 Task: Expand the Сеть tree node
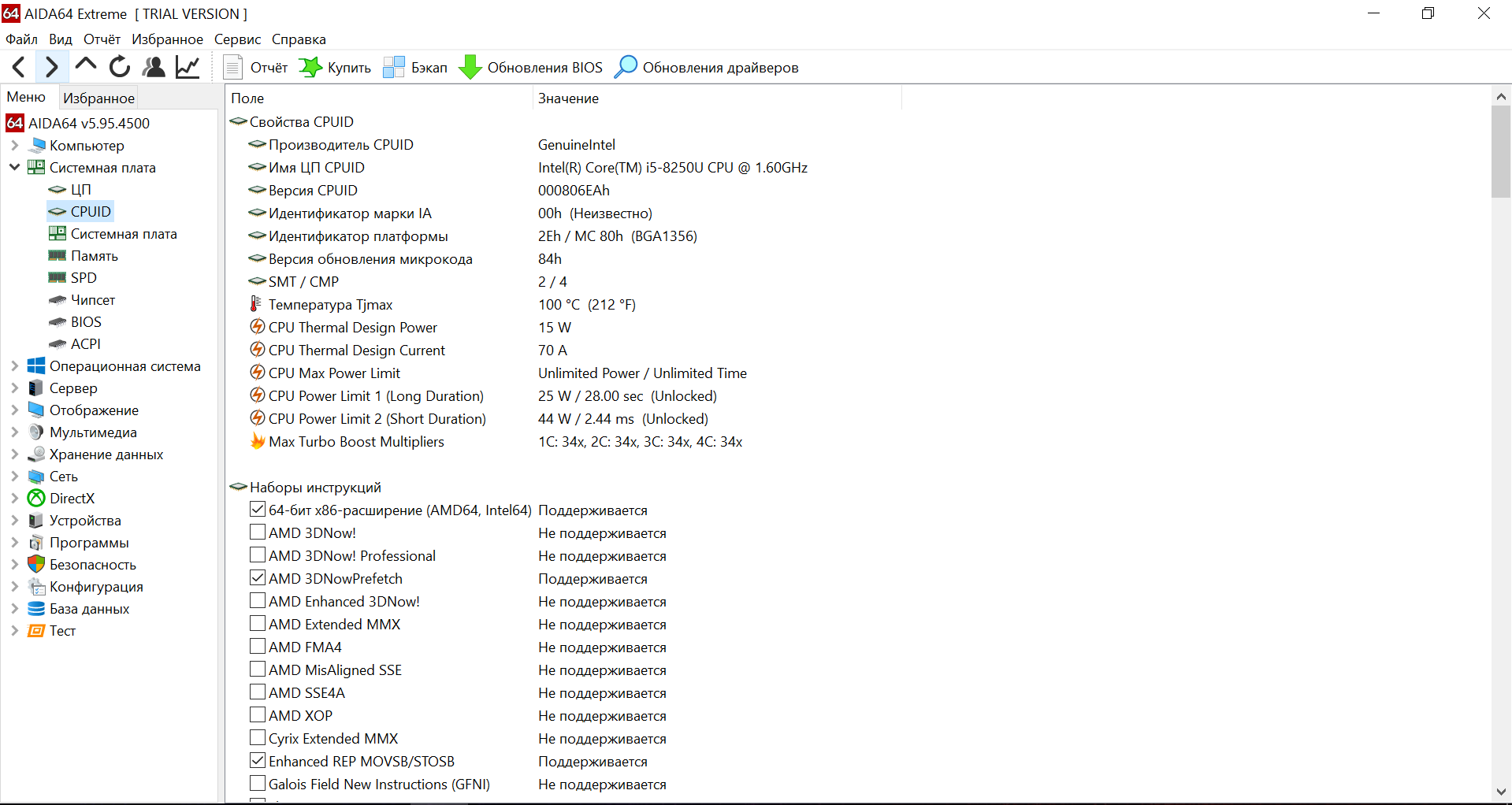pos(14,477)
